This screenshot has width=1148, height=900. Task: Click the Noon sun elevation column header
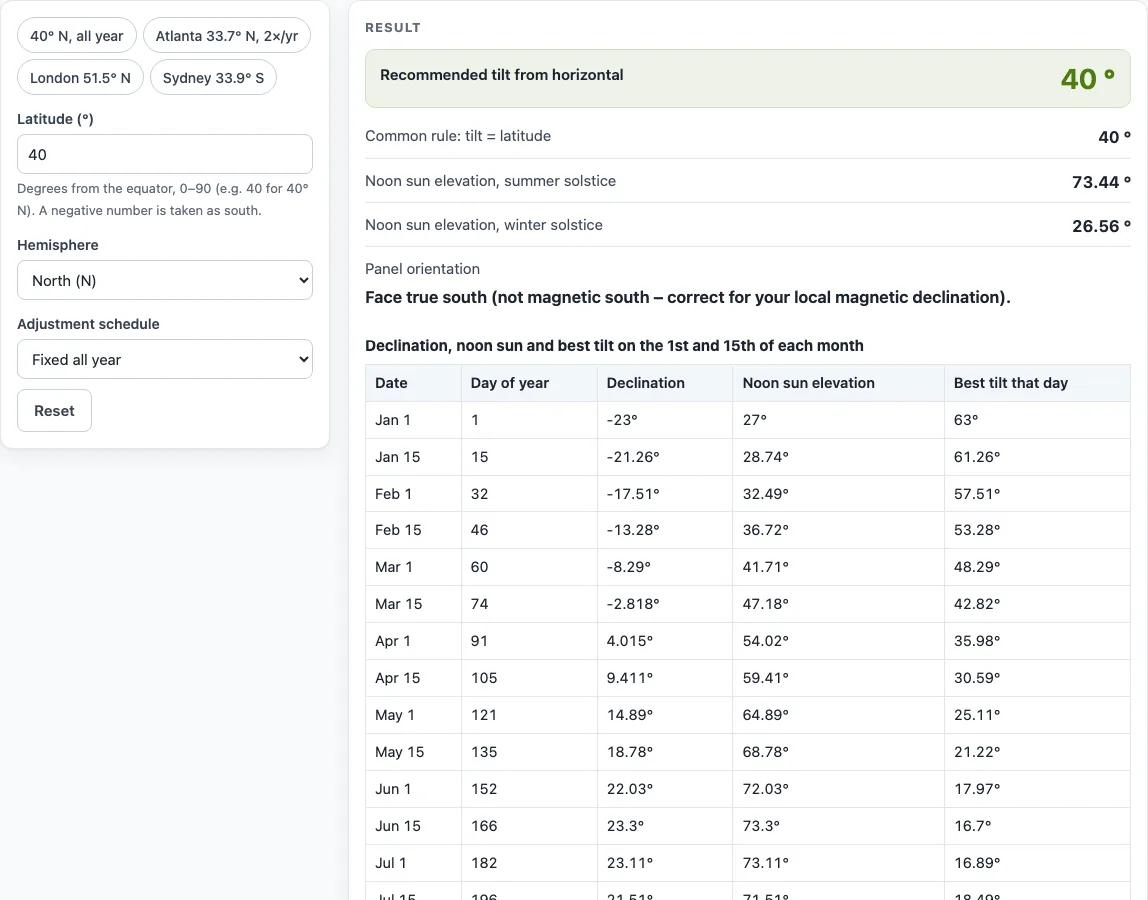(x=838, y=383)
